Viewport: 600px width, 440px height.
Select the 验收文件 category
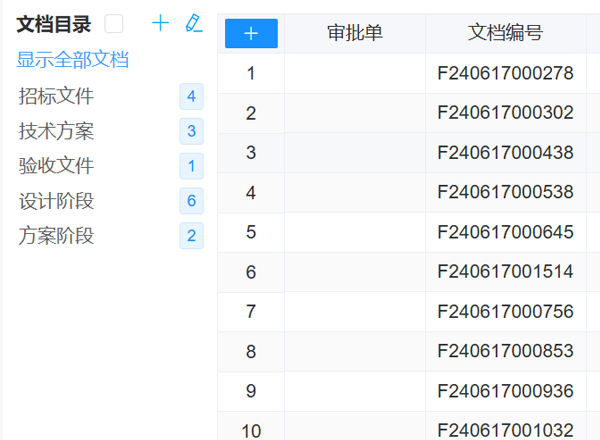point(56,166)
